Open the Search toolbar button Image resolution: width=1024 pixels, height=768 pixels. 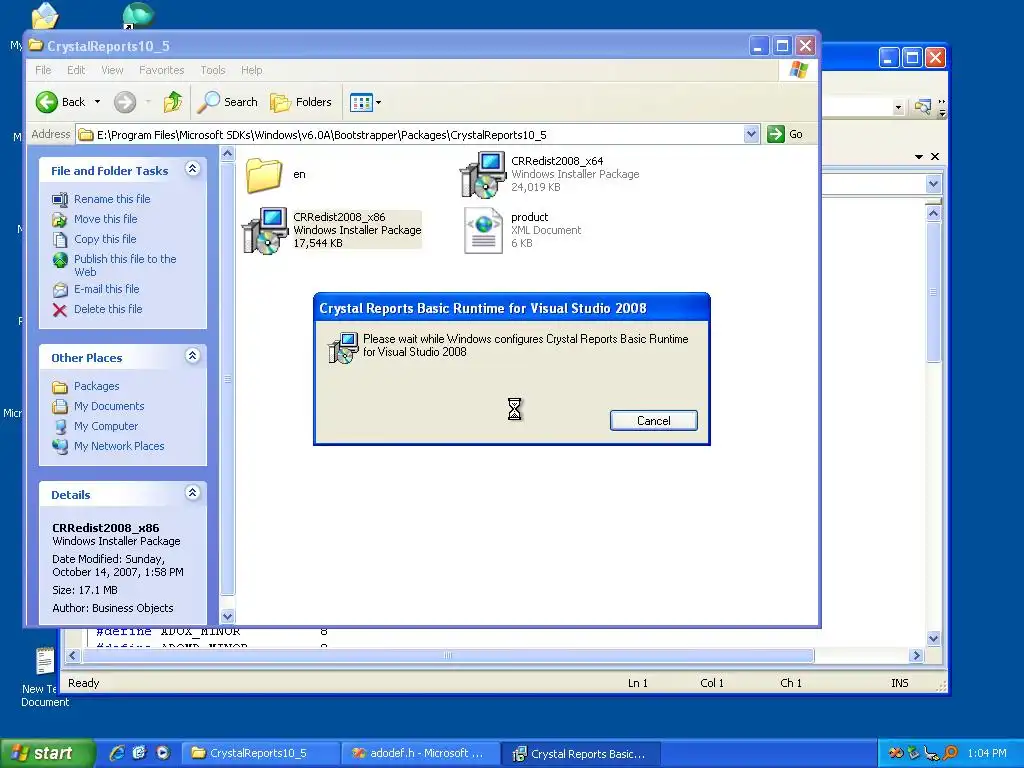[228, 102]
